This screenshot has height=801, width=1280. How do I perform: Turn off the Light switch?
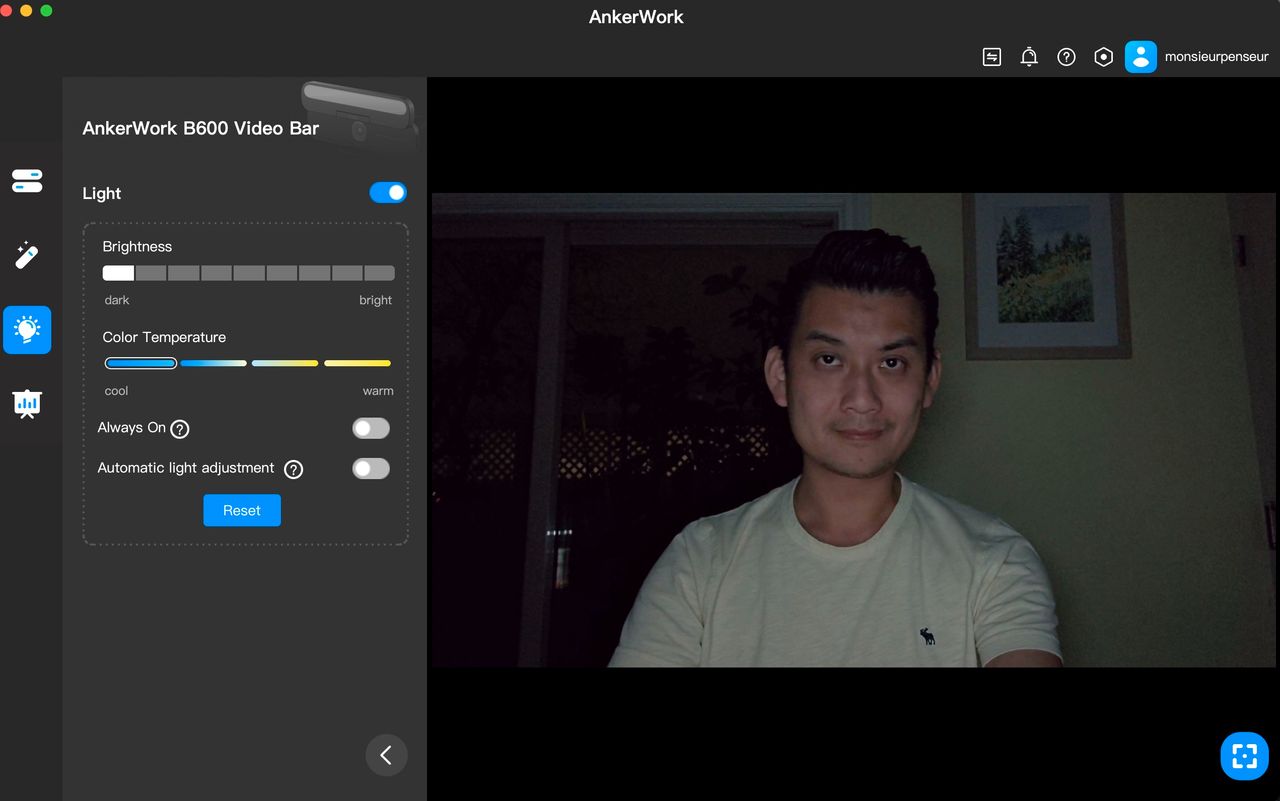[388, 192]
